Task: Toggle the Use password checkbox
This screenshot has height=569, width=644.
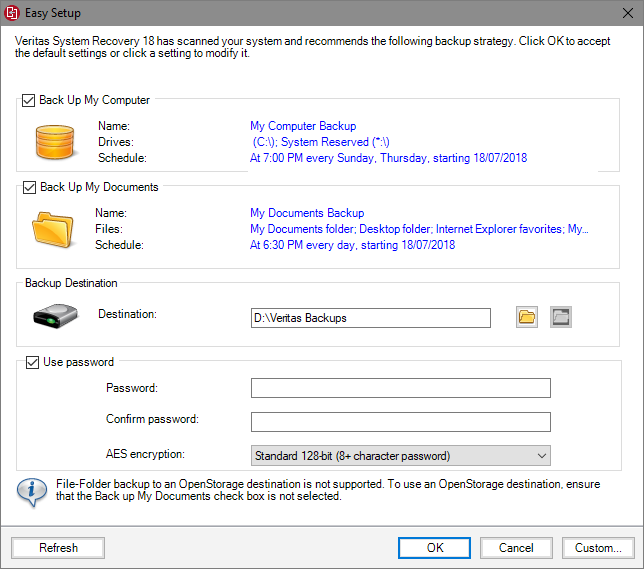Action: coord(32,362)
